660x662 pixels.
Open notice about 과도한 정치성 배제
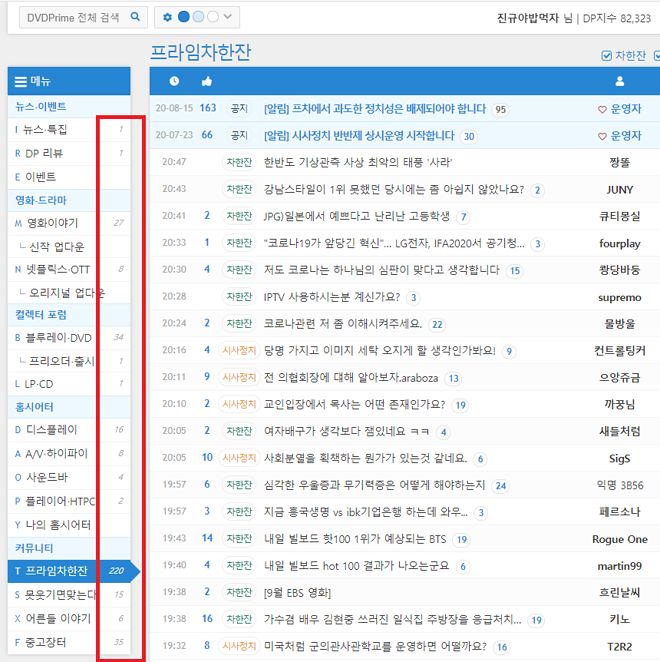375,109
